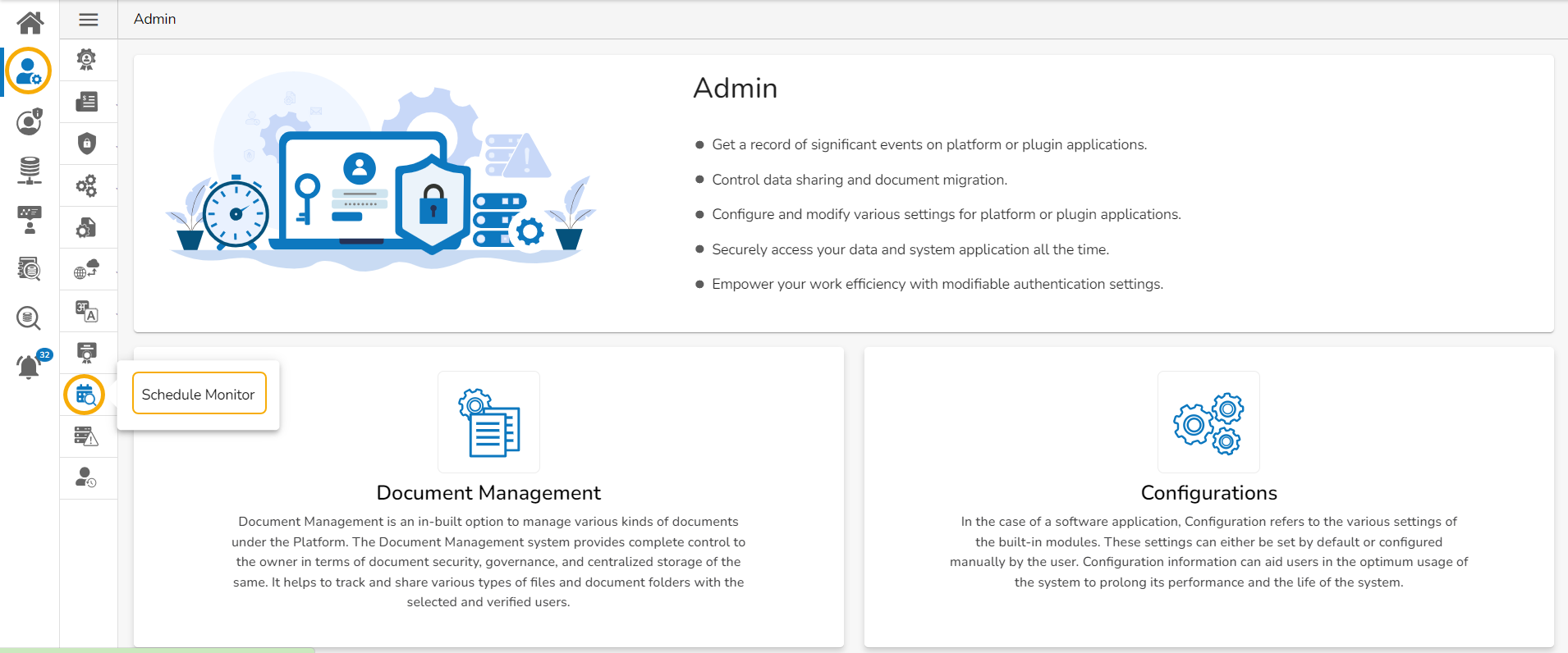Screen dimensions: 1568x653
Task: Click 'Securely access your data' text
Action: [910, 249]
